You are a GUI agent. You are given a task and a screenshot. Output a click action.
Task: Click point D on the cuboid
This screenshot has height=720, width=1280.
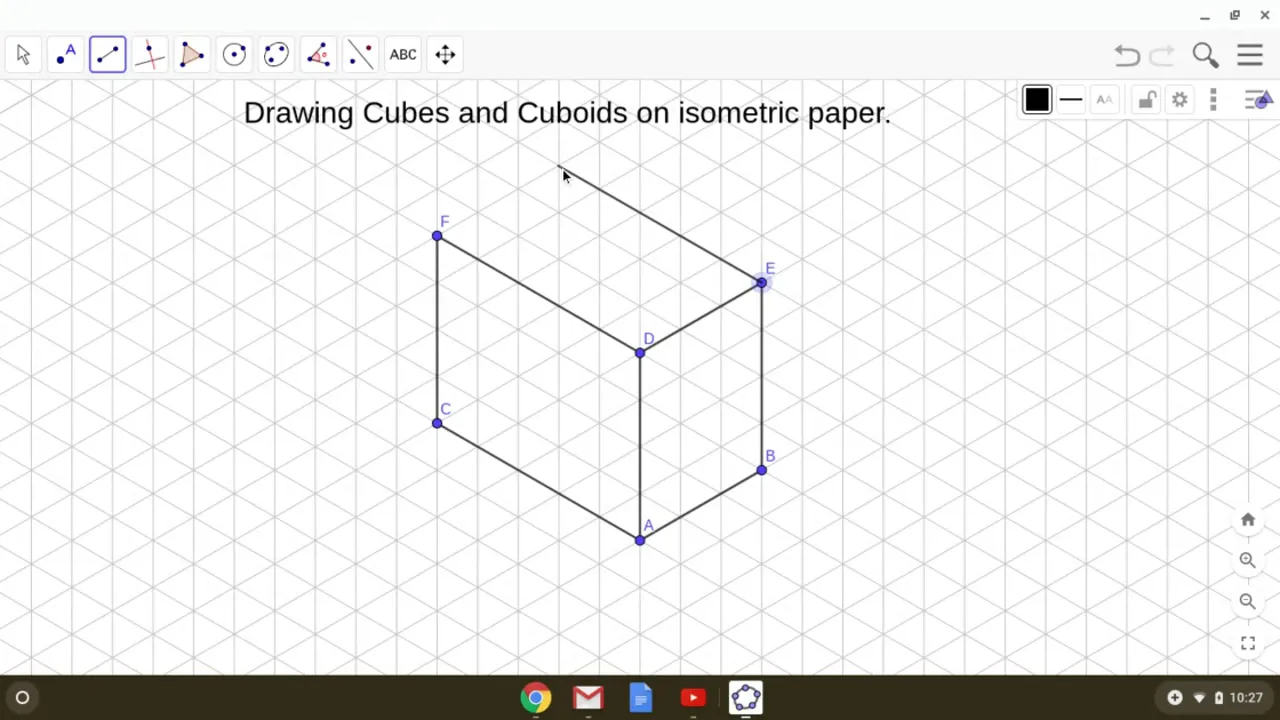(640, 353)
